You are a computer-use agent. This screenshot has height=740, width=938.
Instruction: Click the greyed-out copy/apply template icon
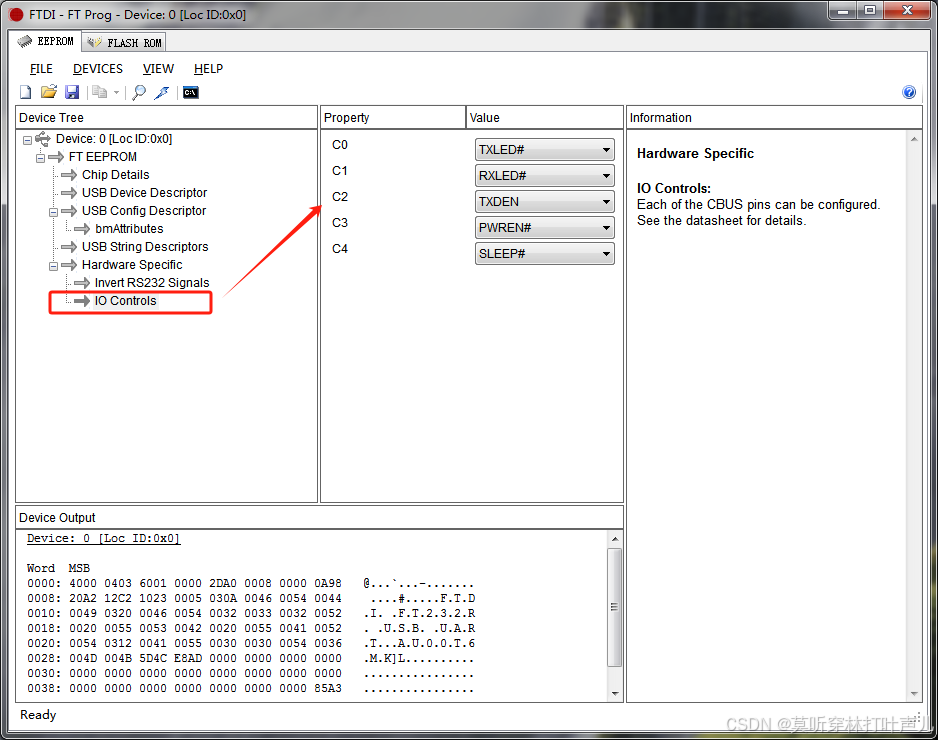pos(99,92)
